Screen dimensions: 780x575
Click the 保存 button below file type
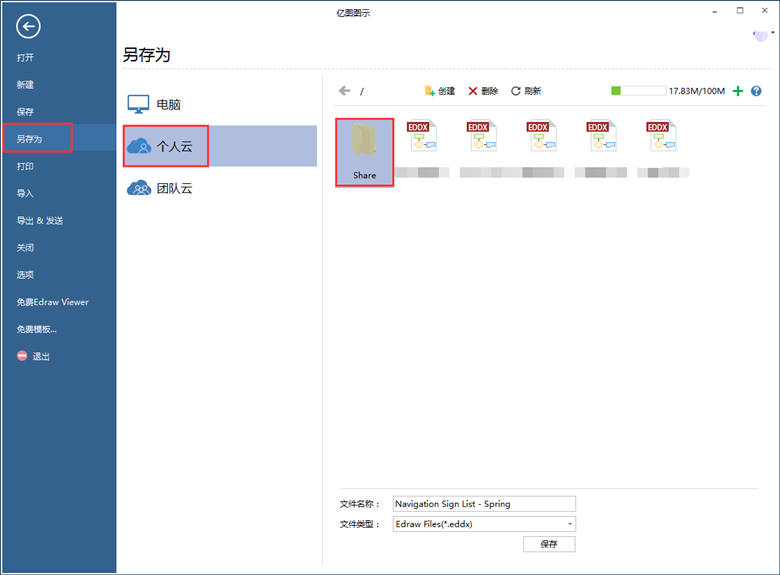point(549,544)
